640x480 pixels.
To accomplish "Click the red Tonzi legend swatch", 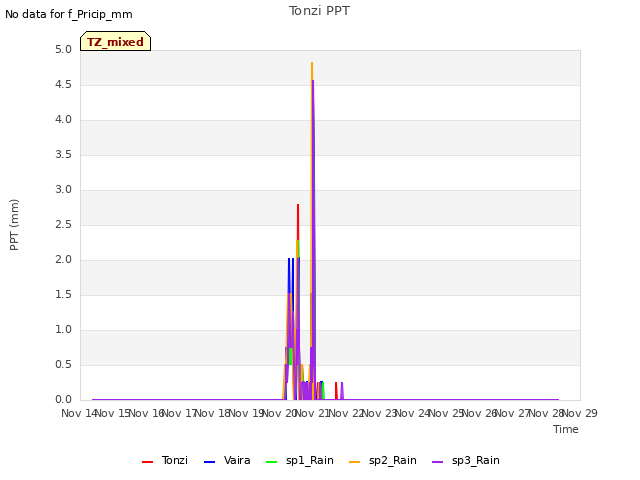I will point(147,462).
